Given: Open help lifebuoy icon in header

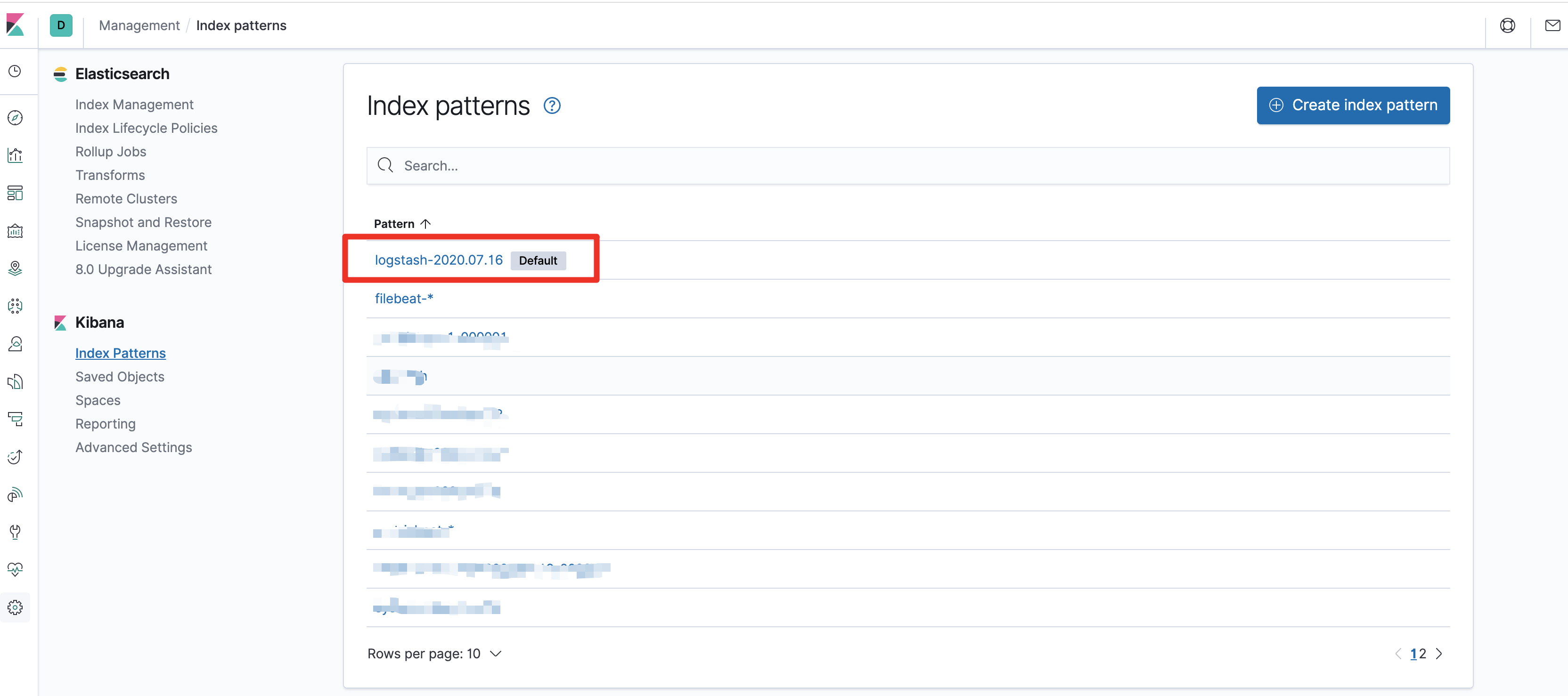Looking at the screenshot, I should click(1508, 25).
